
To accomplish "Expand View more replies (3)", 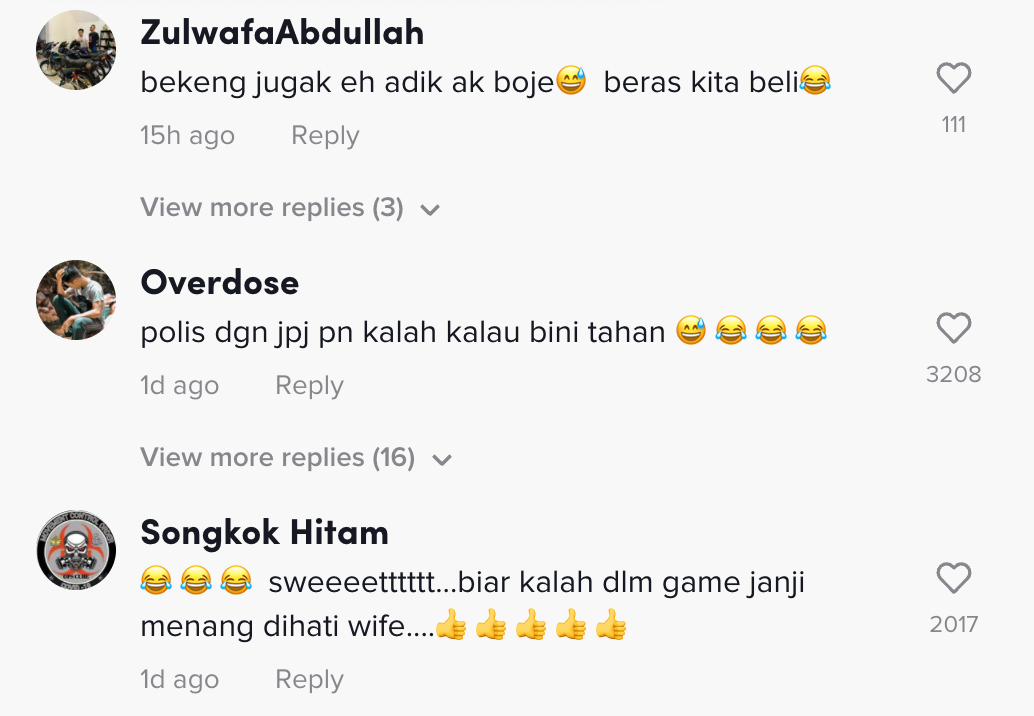I will [x=290, y=208].
